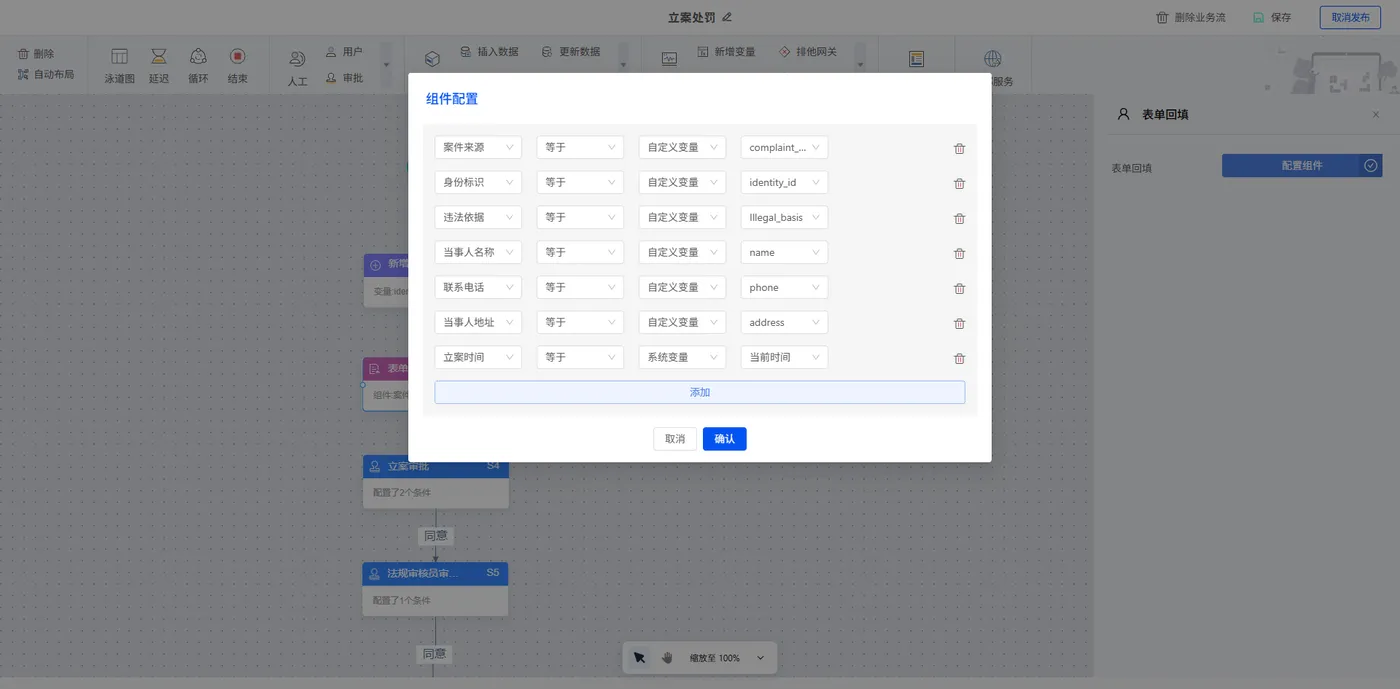Select the 更新数据 tool
The width and height of the screenshot is (1400, 689).
[571, 51]
